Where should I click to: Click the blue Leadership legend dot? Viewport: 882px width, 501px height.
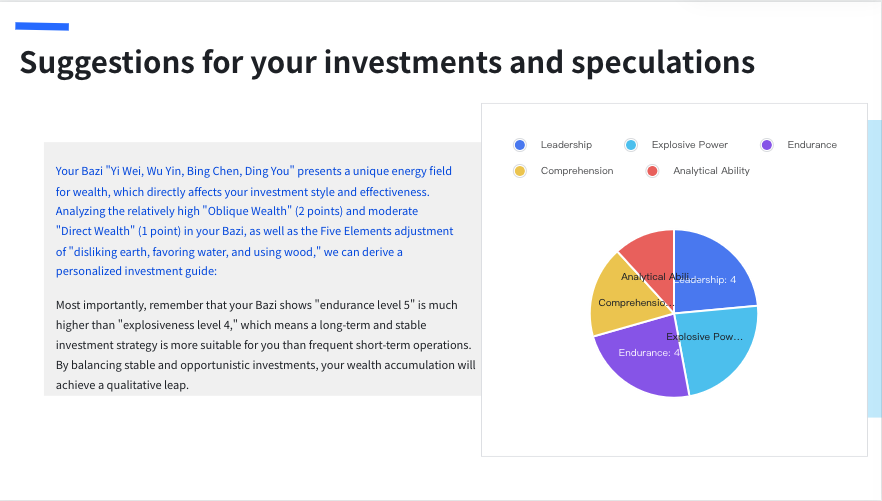[520, 145]
